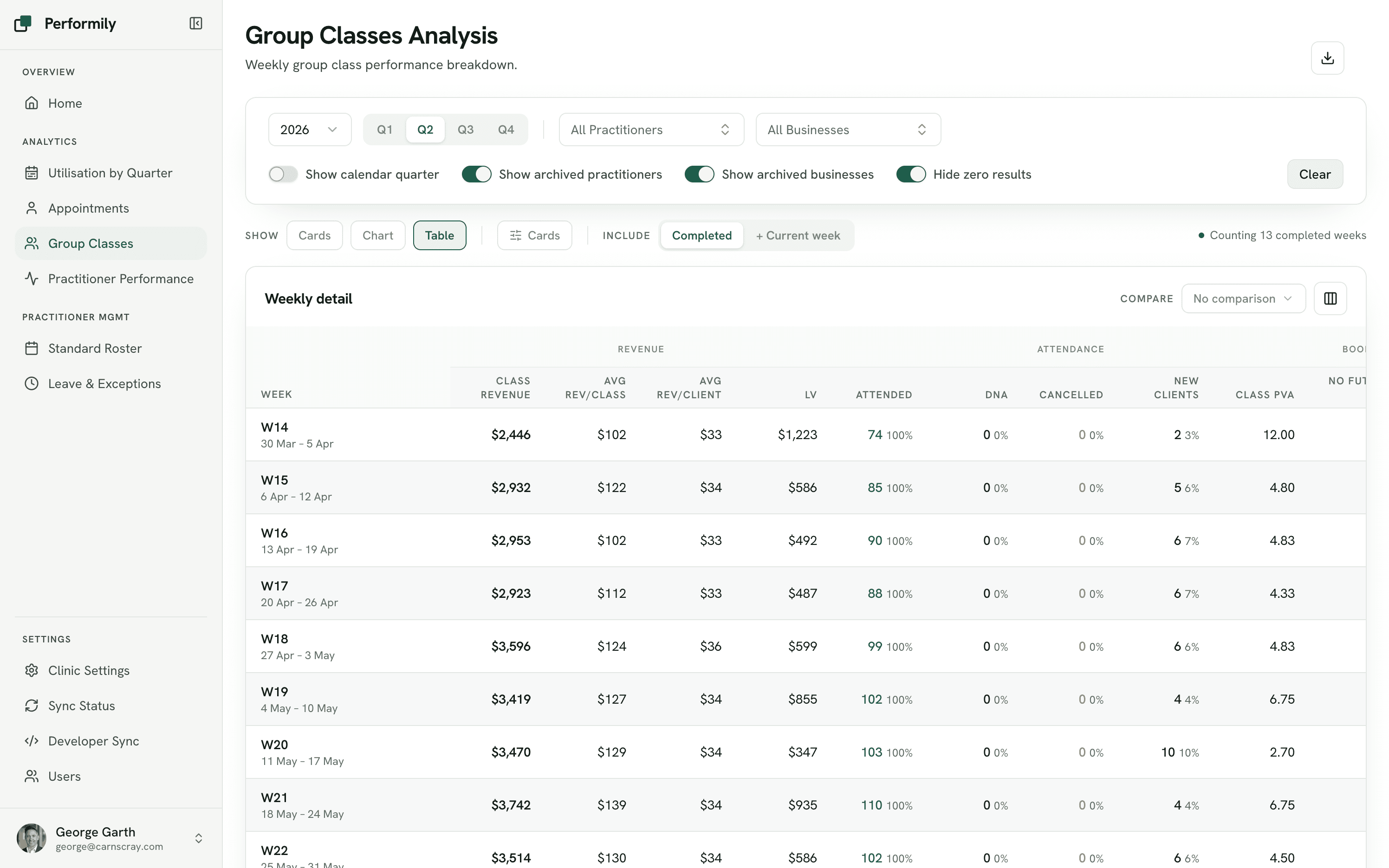This screenshot has width=1389, height=868.
Task: Include the + Current week option
Action: point(798,235)
